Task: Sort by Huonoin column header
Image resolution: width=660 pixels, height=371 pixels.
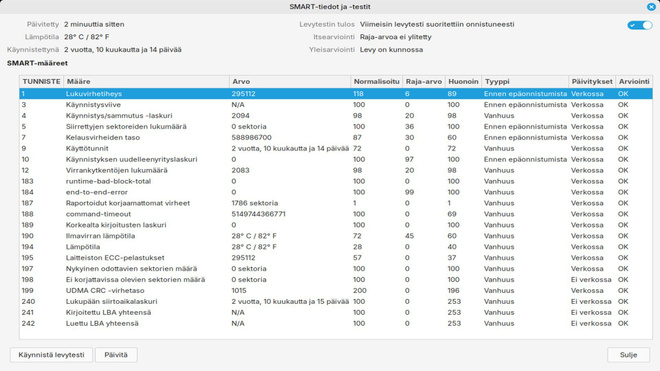Action: click(x=463, y=81)
